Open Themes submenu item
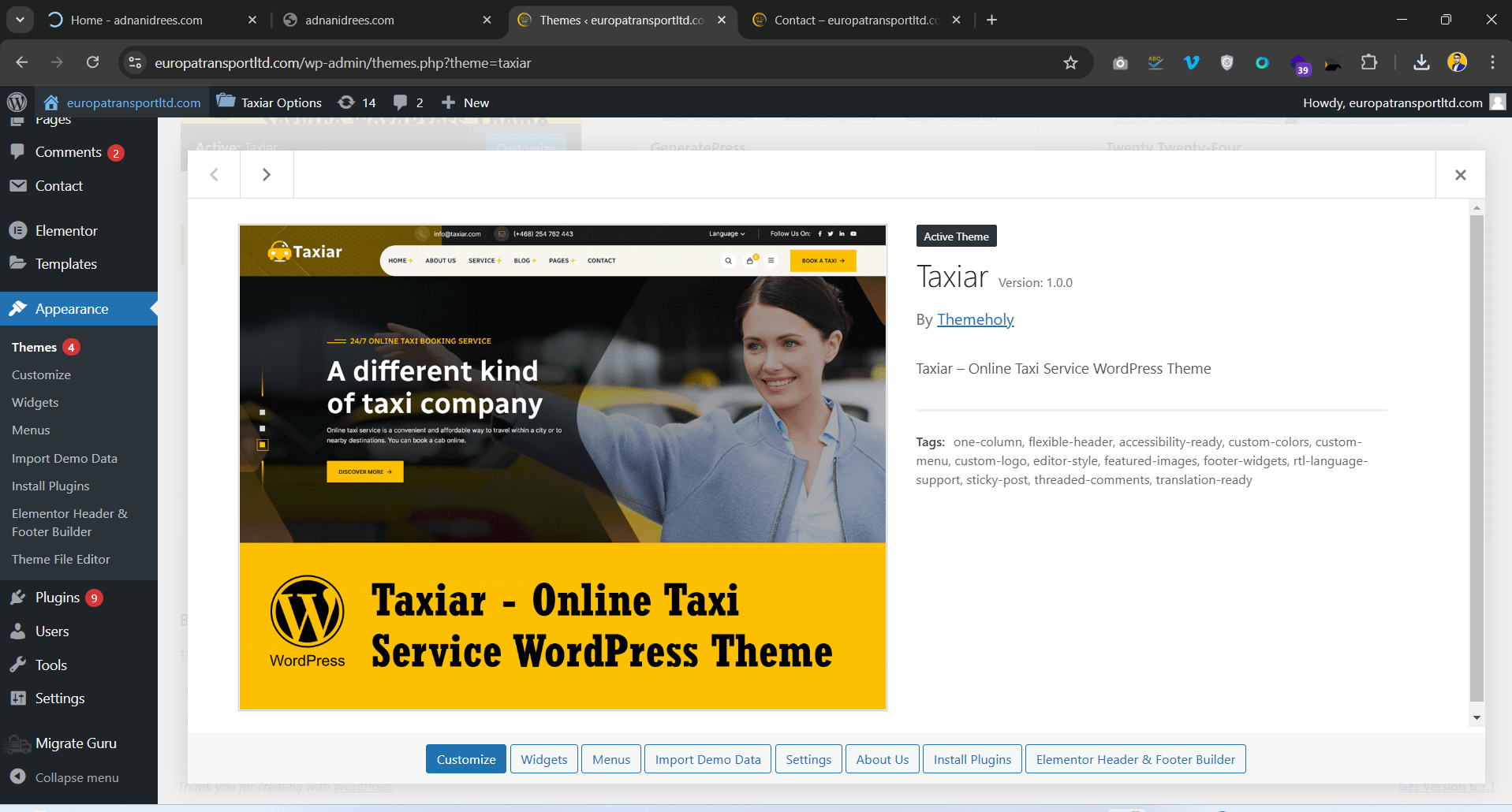The height and width of the screenshot is (812, 1512). point(34,347)
